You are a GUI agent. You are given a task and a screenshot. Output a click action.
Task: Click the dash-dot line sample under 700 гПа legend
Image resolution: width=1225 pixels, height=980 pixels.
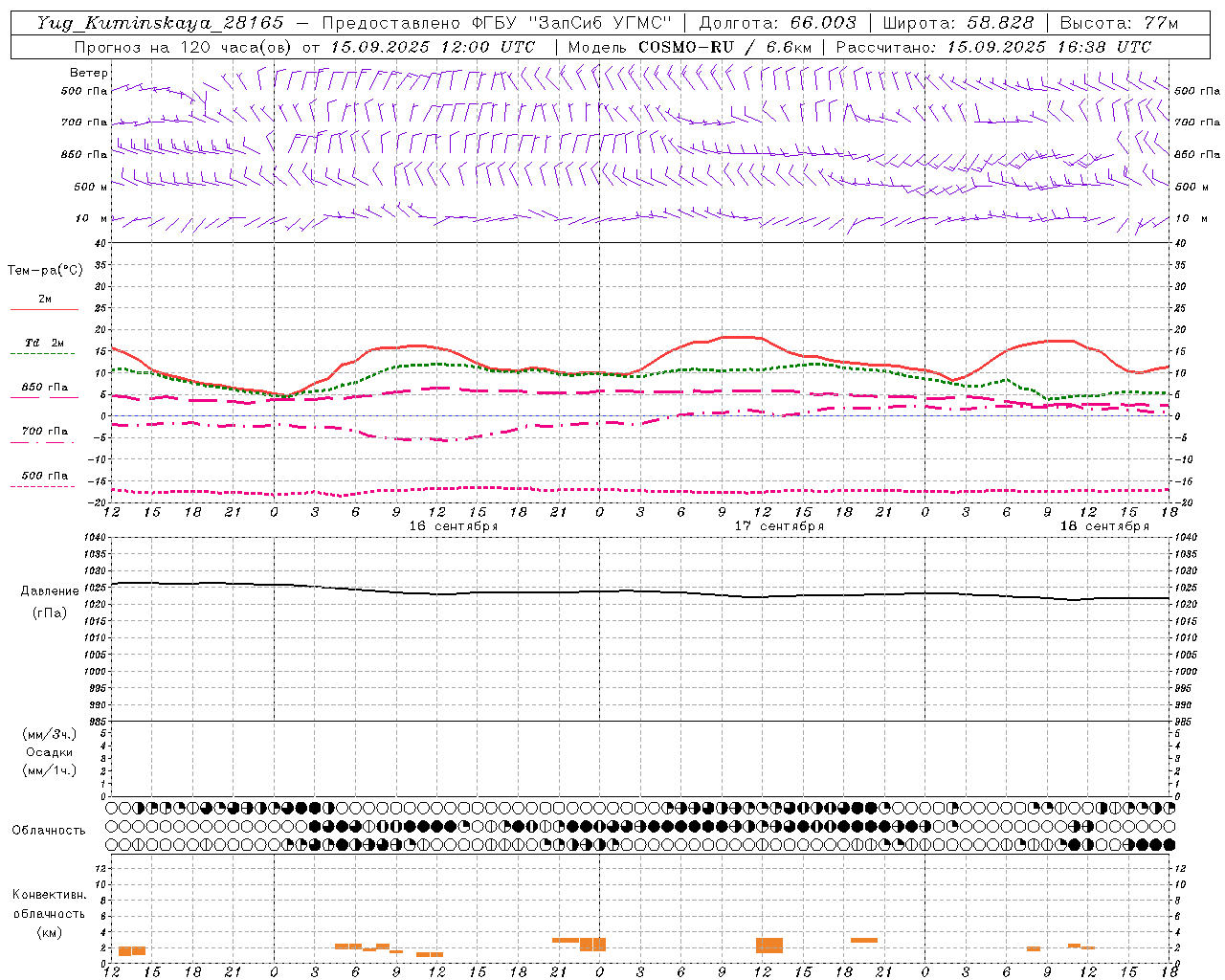click(x=43, y=442)
